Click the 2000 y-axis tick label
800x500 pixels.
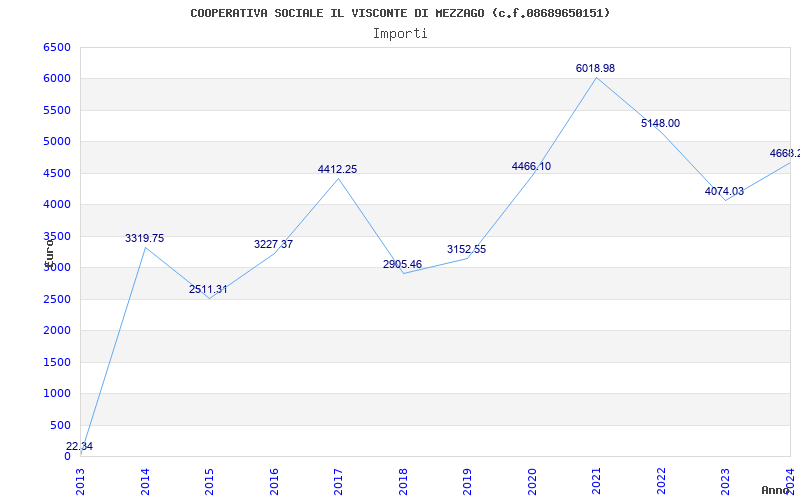(57, 331)
